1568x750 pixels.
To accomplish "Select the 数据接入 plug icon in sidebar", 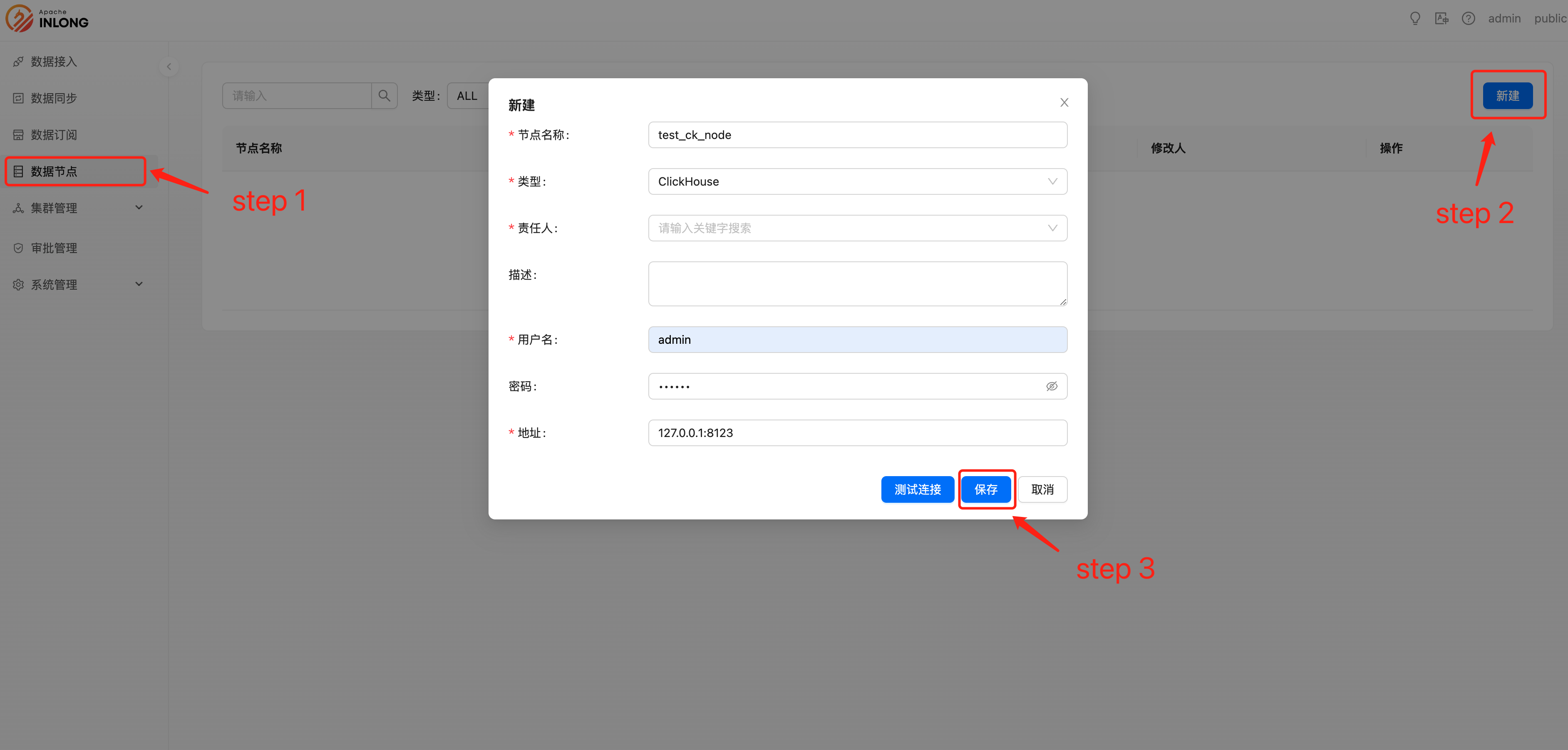I will click(18, 61).
